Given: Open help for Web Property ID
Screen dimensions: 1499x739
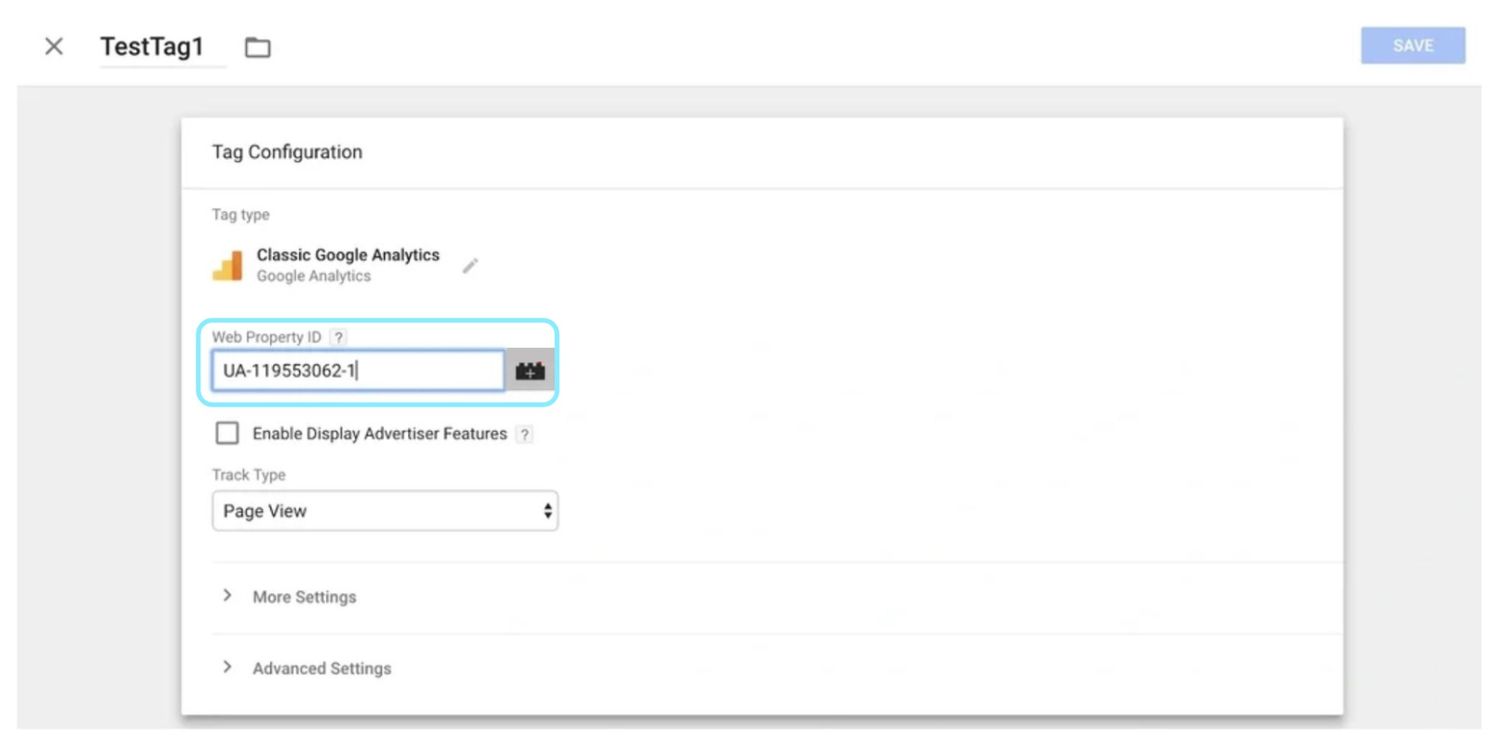Looking at the screenshot, I should click(x=339, y=338).
